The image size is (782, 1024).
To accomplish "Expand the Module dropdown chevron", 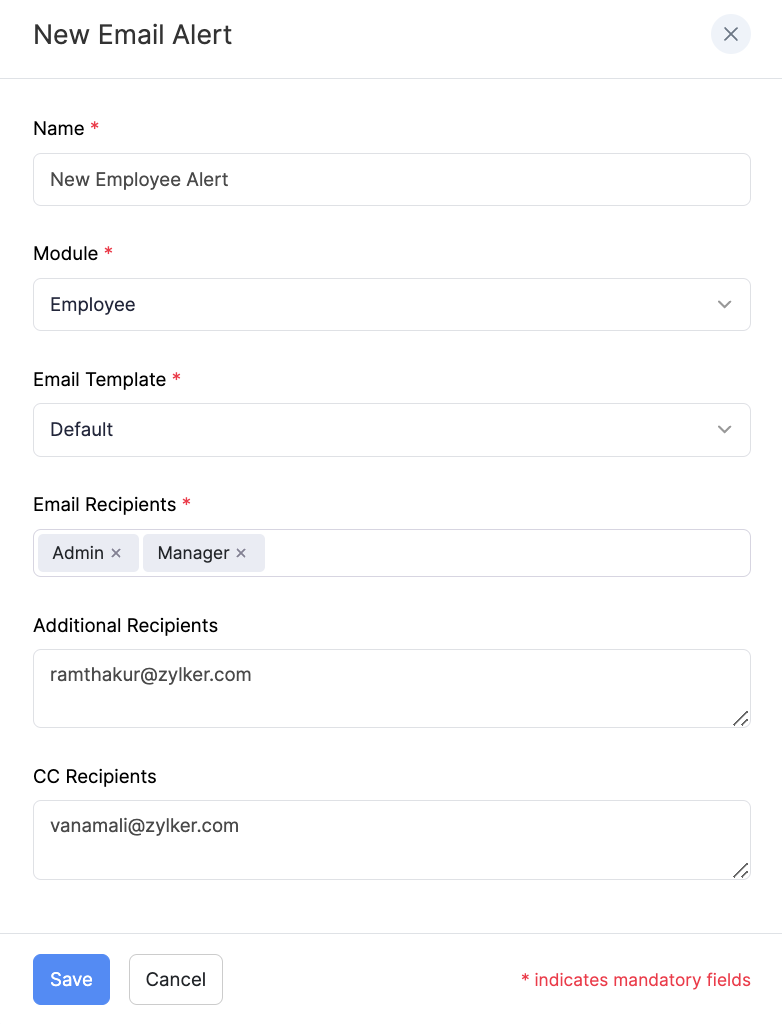I will (x=725, y=304).
